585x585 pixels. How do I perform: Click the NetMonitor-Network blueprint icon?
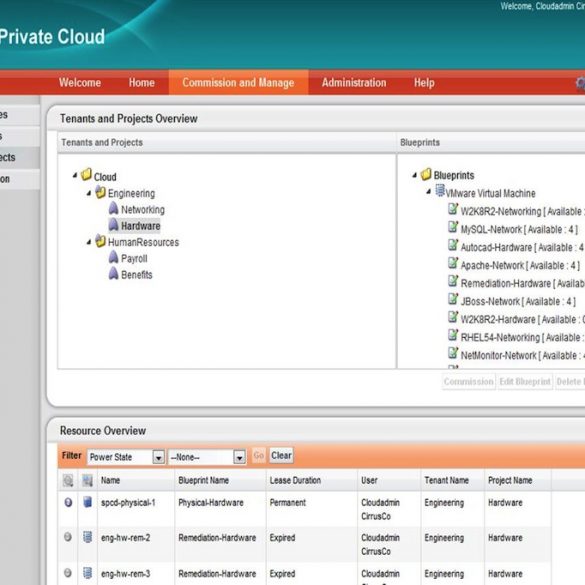click(453, 353)
